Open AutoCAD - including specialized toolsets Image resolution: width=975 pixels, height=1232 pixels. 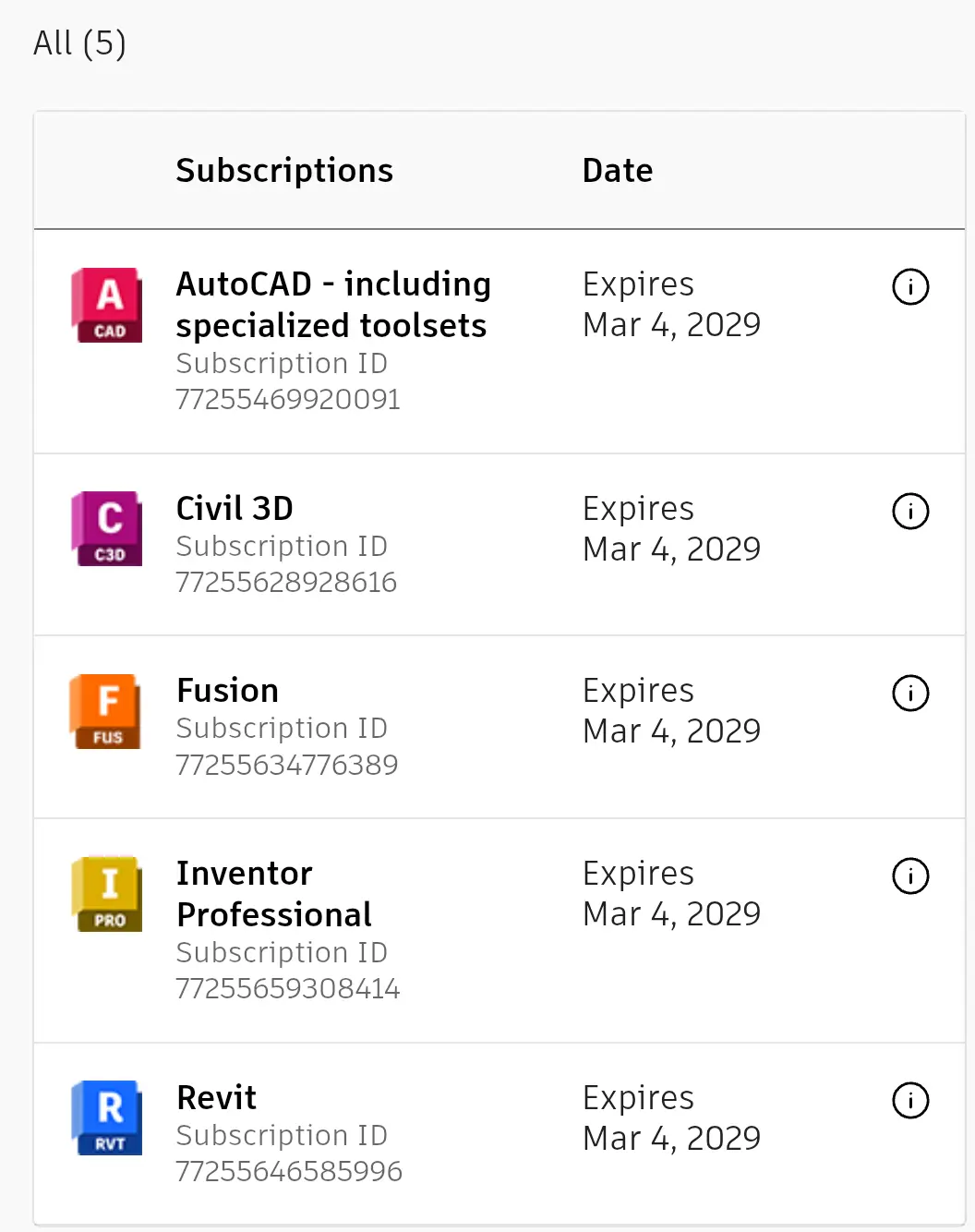(x=333, y=305)
